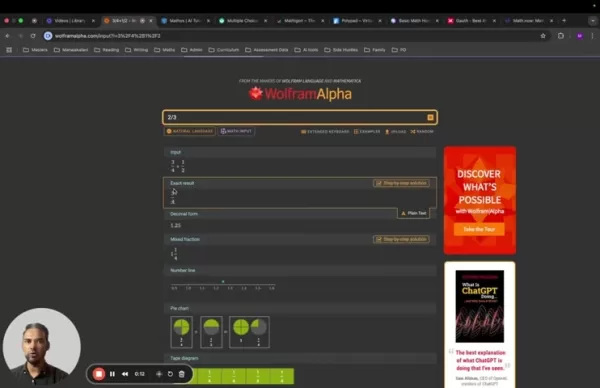Click the Discover What's Possible ad banner
Viewport: 600px width, 388px height.
coord(480,200)
